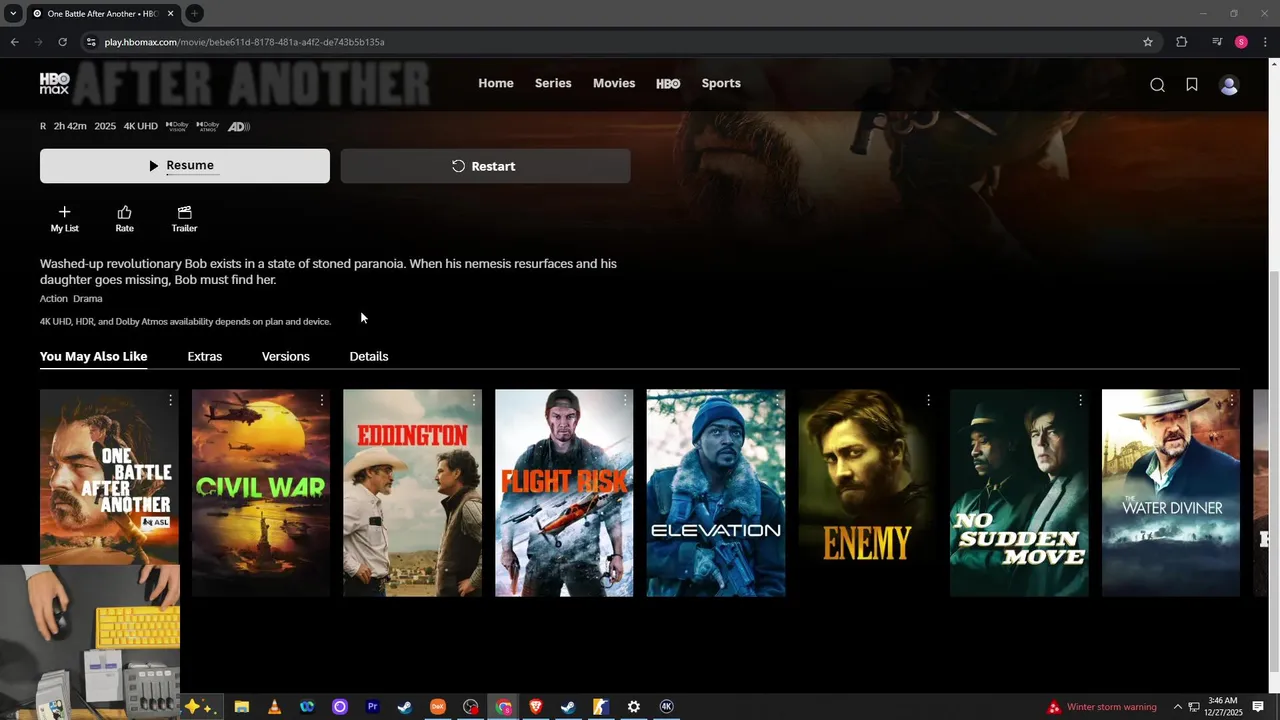Click the Action genre link
The height and width of the screenshot is (720, 1280).
54,299
